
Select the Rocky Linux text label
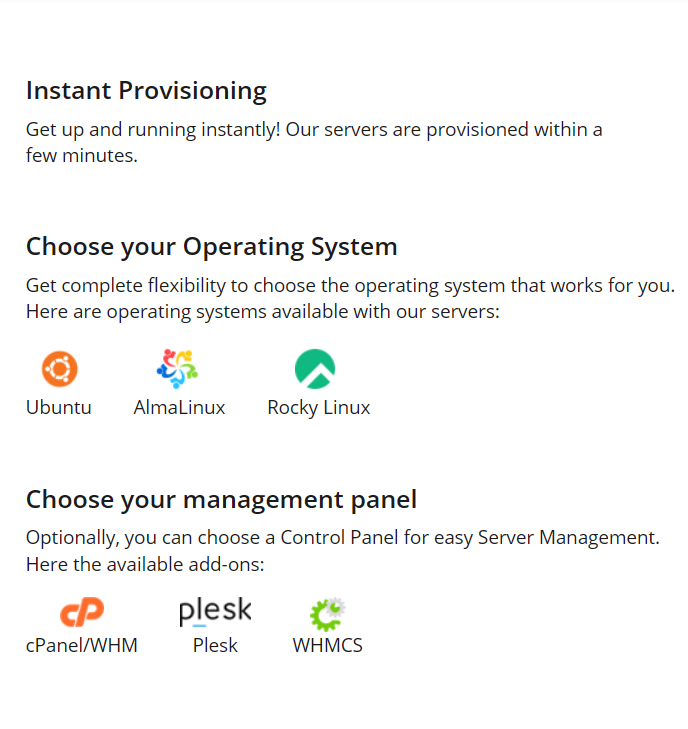pyautogui.click(x=319, y=407)
